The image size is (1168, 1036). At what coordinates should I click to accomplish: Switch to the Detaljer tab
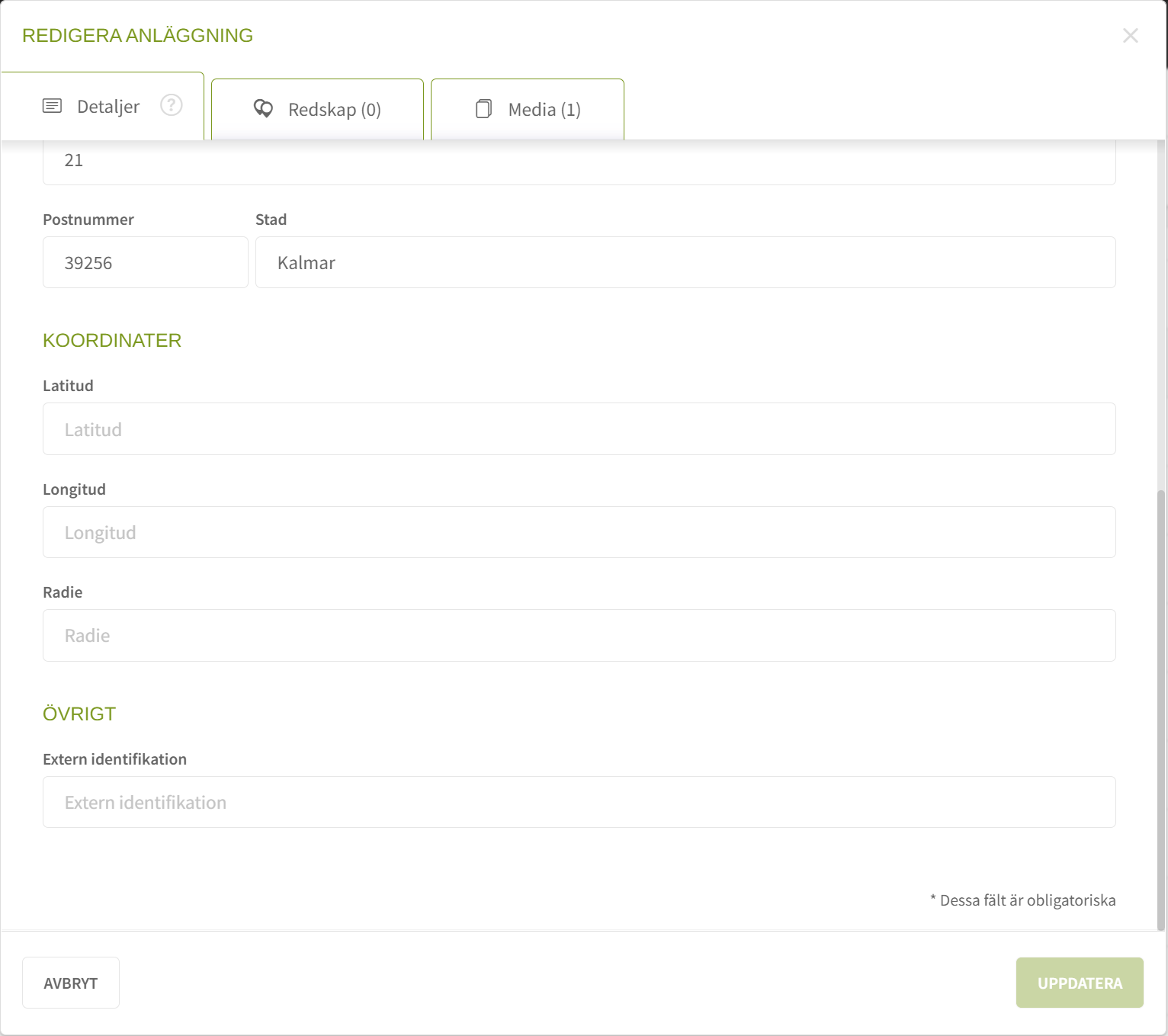pos(107,107)
